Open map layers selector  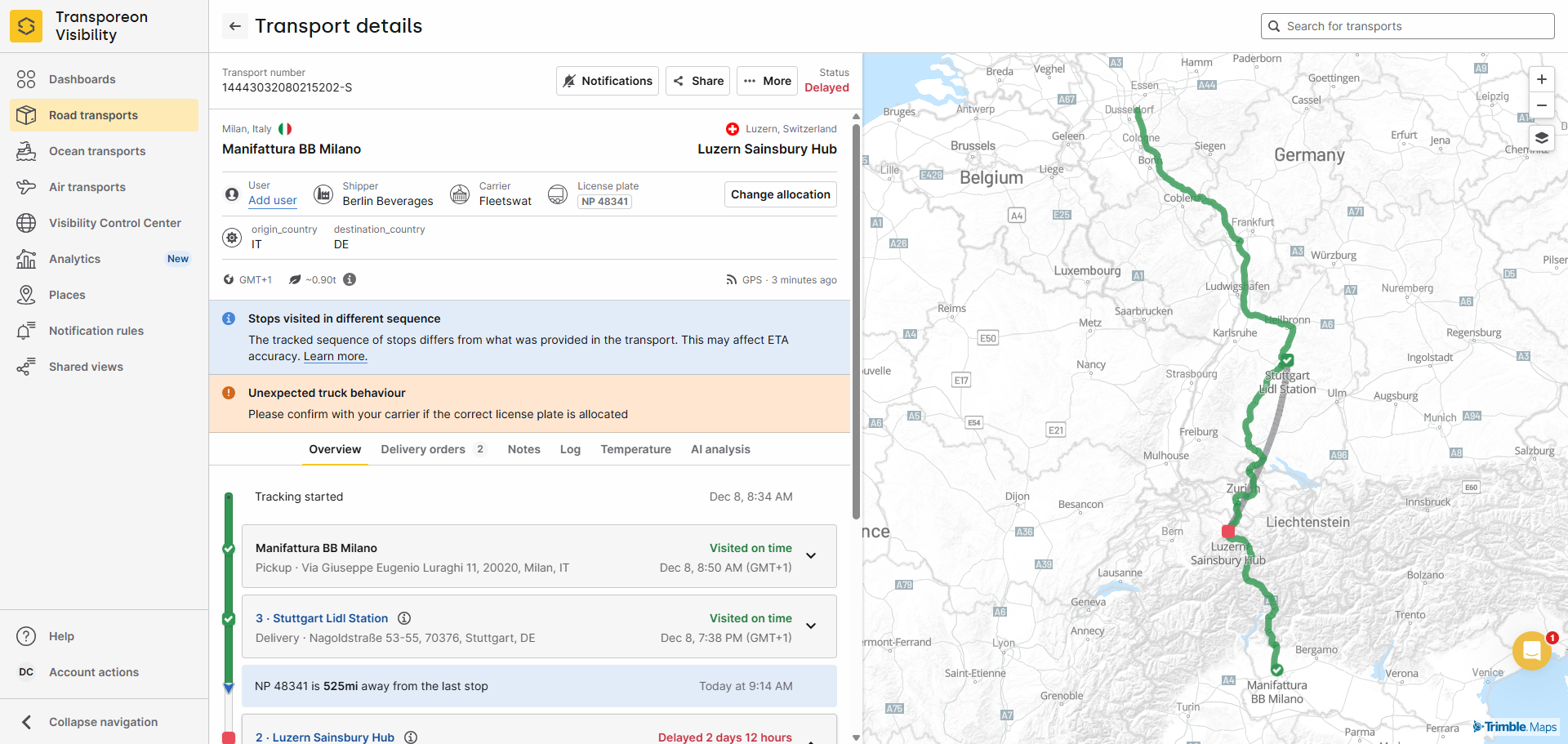(1541, 138)
